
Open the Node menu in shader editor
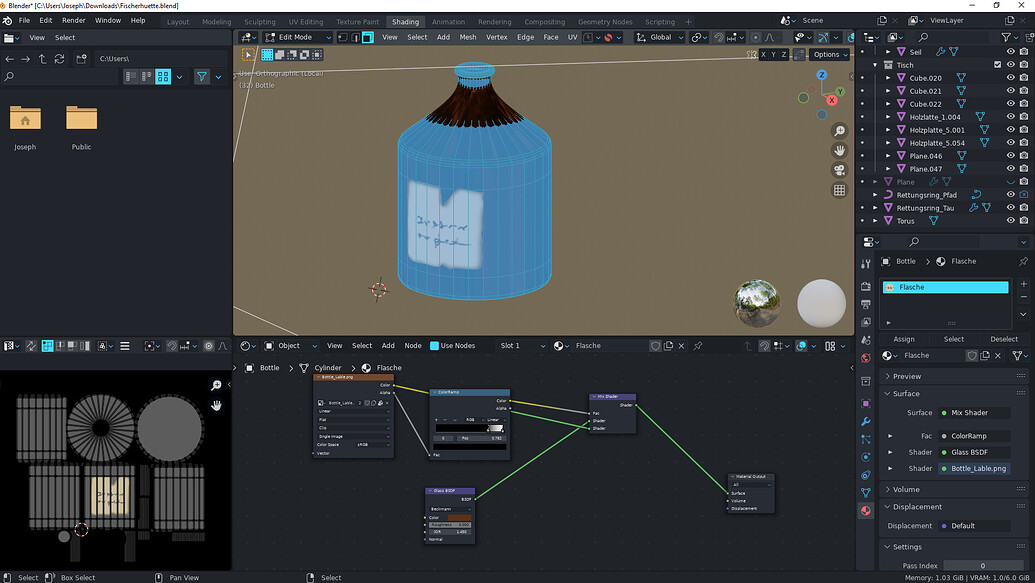point(413,346)
